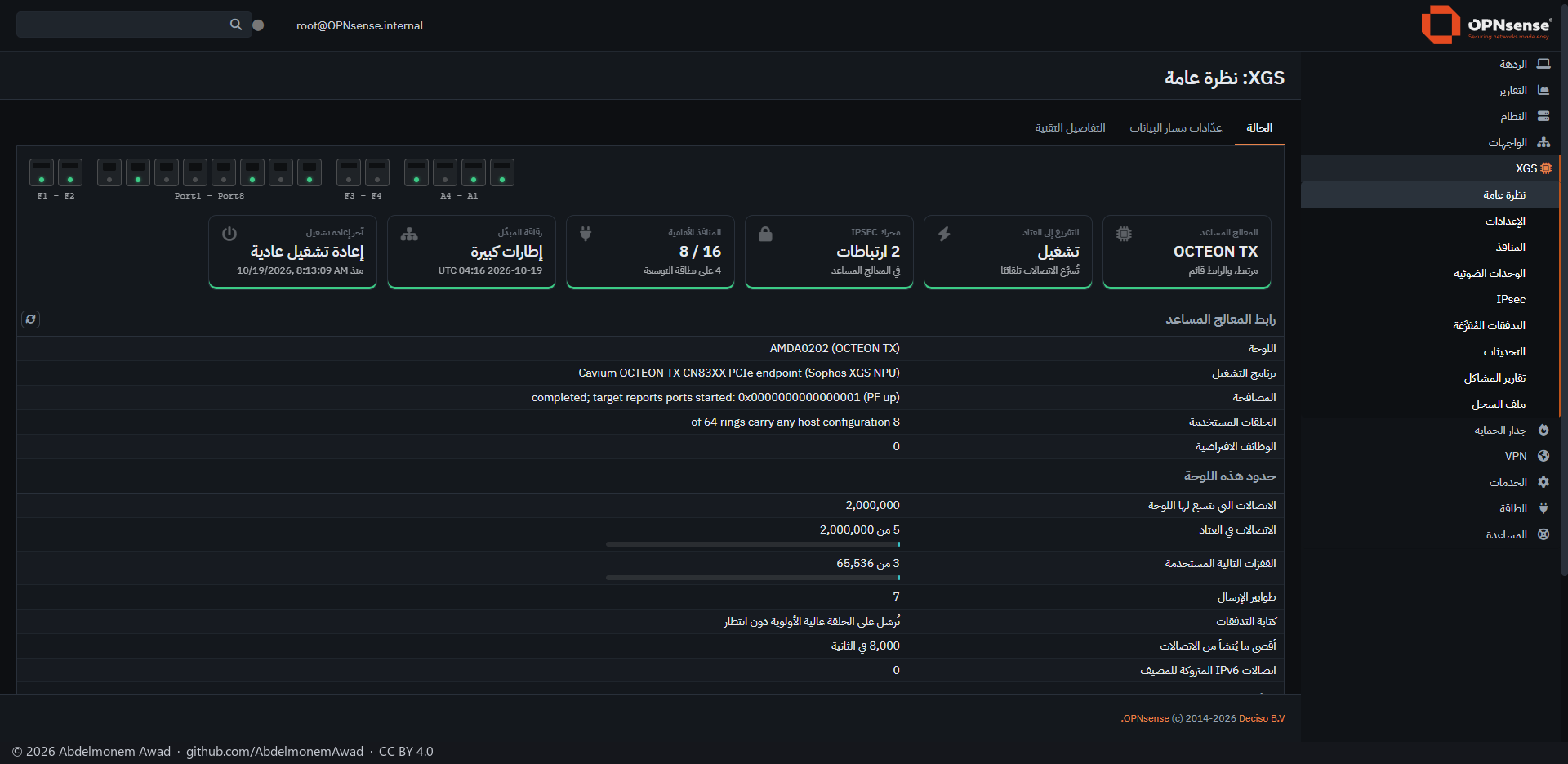Switch to the الحالة tab

tap(1259, 127)
